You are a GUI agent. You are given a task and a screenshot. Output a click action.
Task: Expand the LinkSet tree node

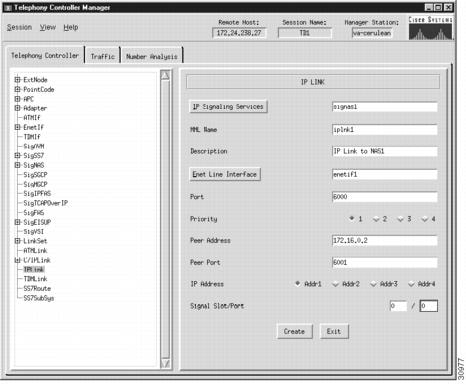click(17, 241)
